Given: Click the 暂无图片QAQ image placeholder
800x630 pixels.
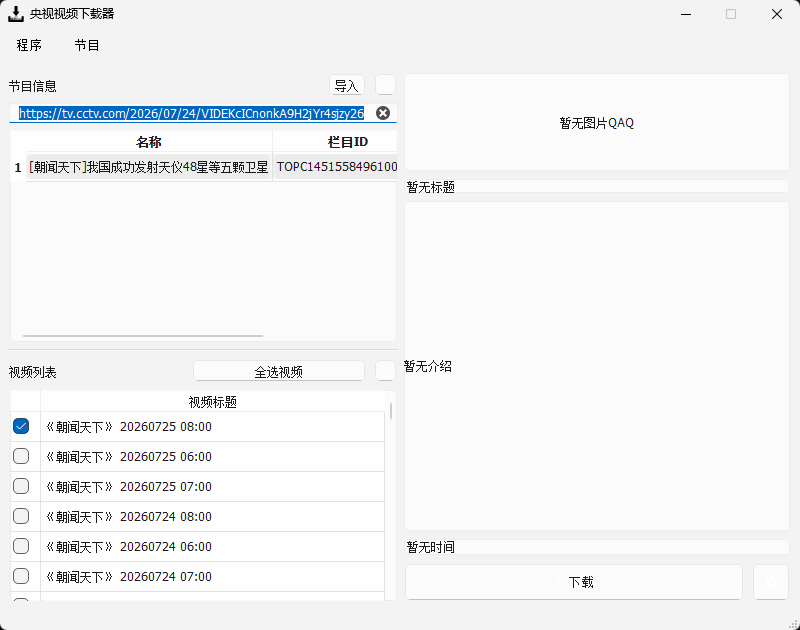Looking at the screenshot, I should coord(596,122).
